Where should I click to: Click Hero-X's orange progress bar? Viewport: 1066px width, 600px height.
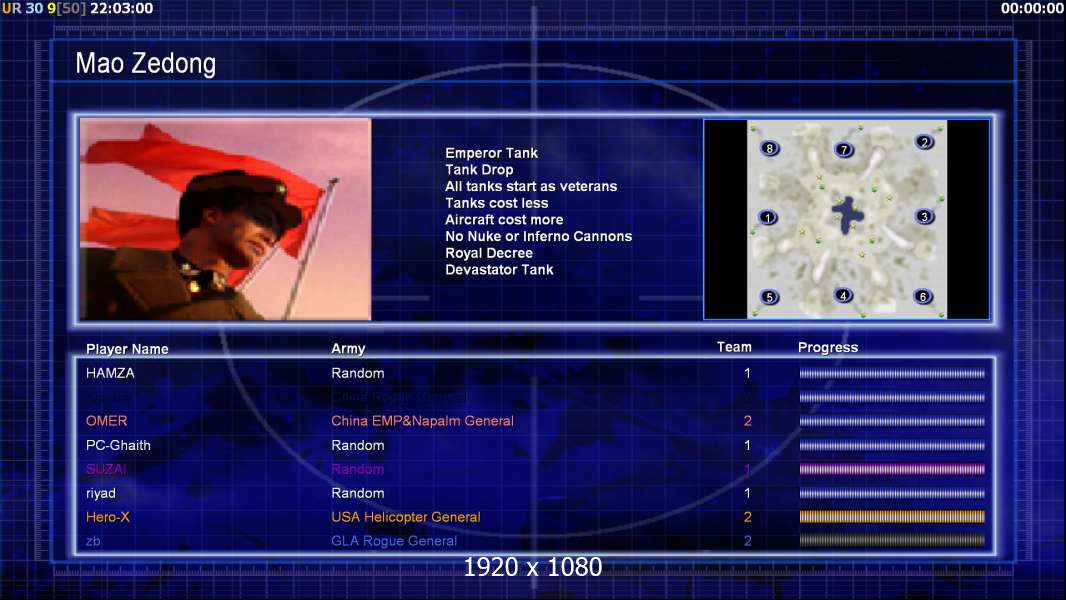point(892,517)
